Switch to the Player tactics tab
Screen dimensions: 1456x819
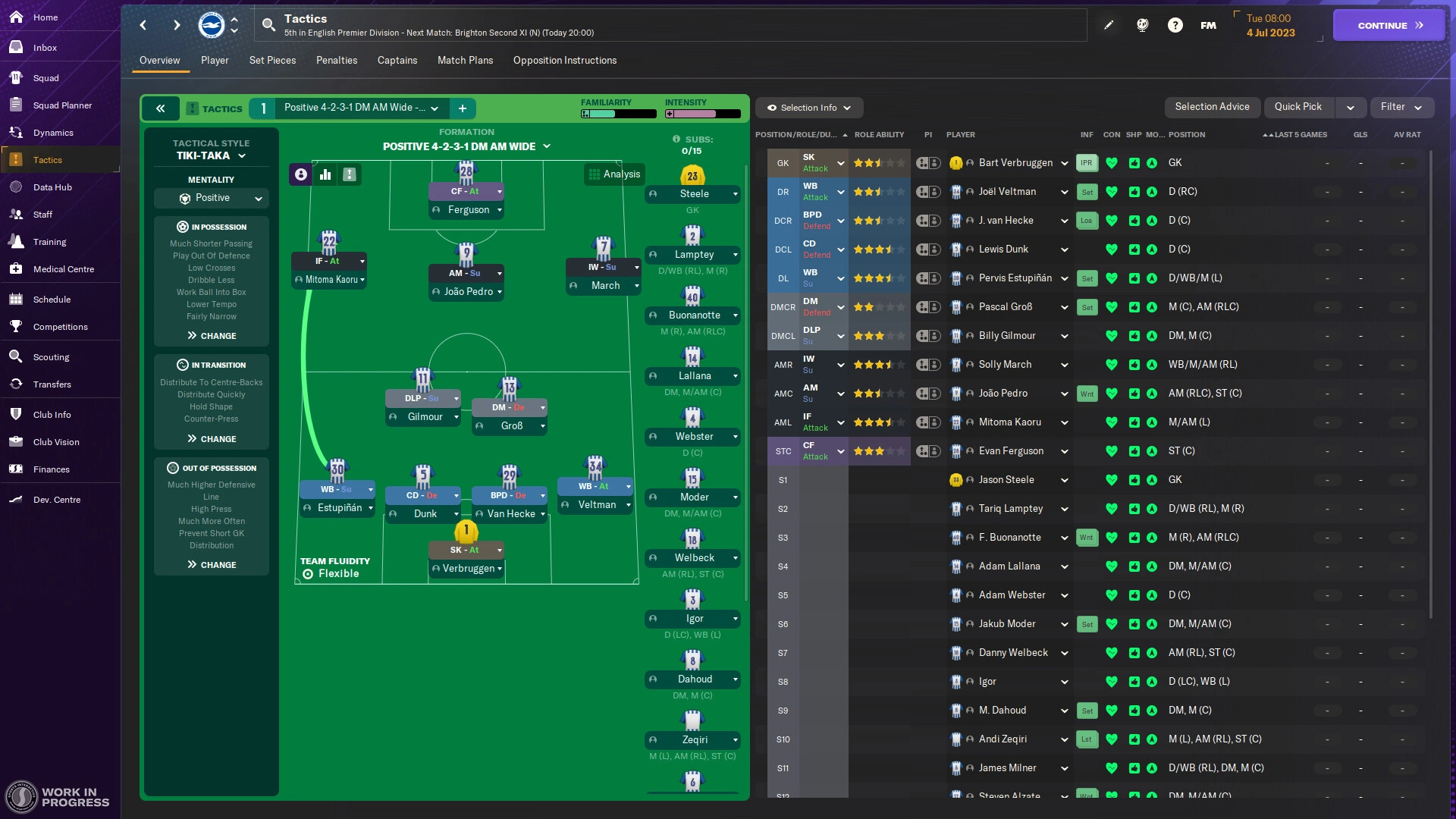[x=213, y=60]
